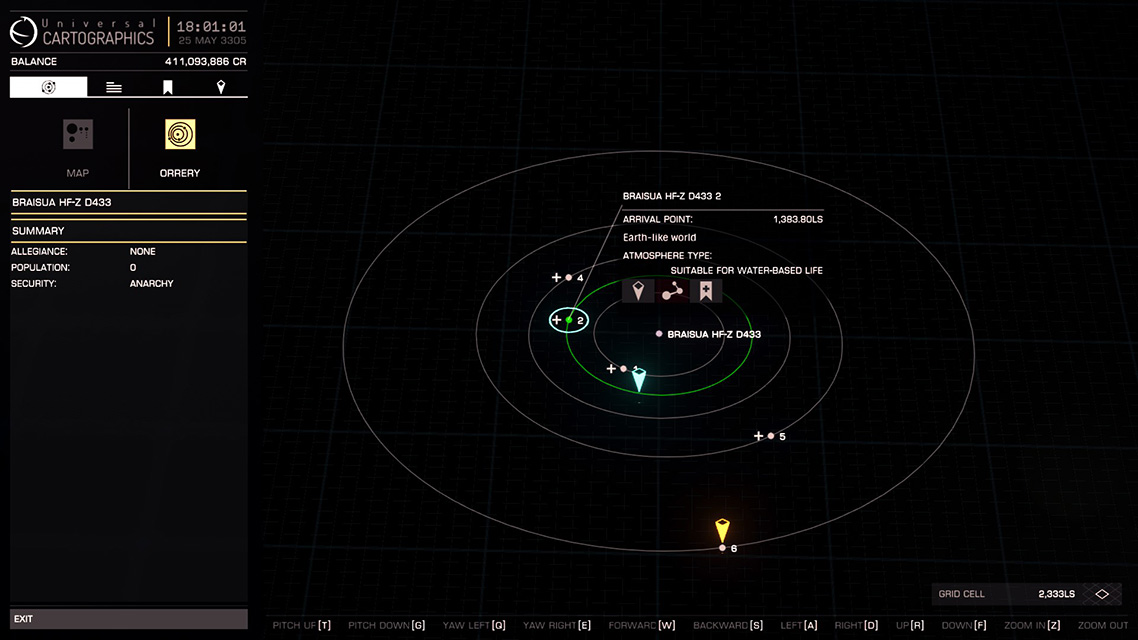
Task: Select the green planet 2 dot
Action: [570, 320]
